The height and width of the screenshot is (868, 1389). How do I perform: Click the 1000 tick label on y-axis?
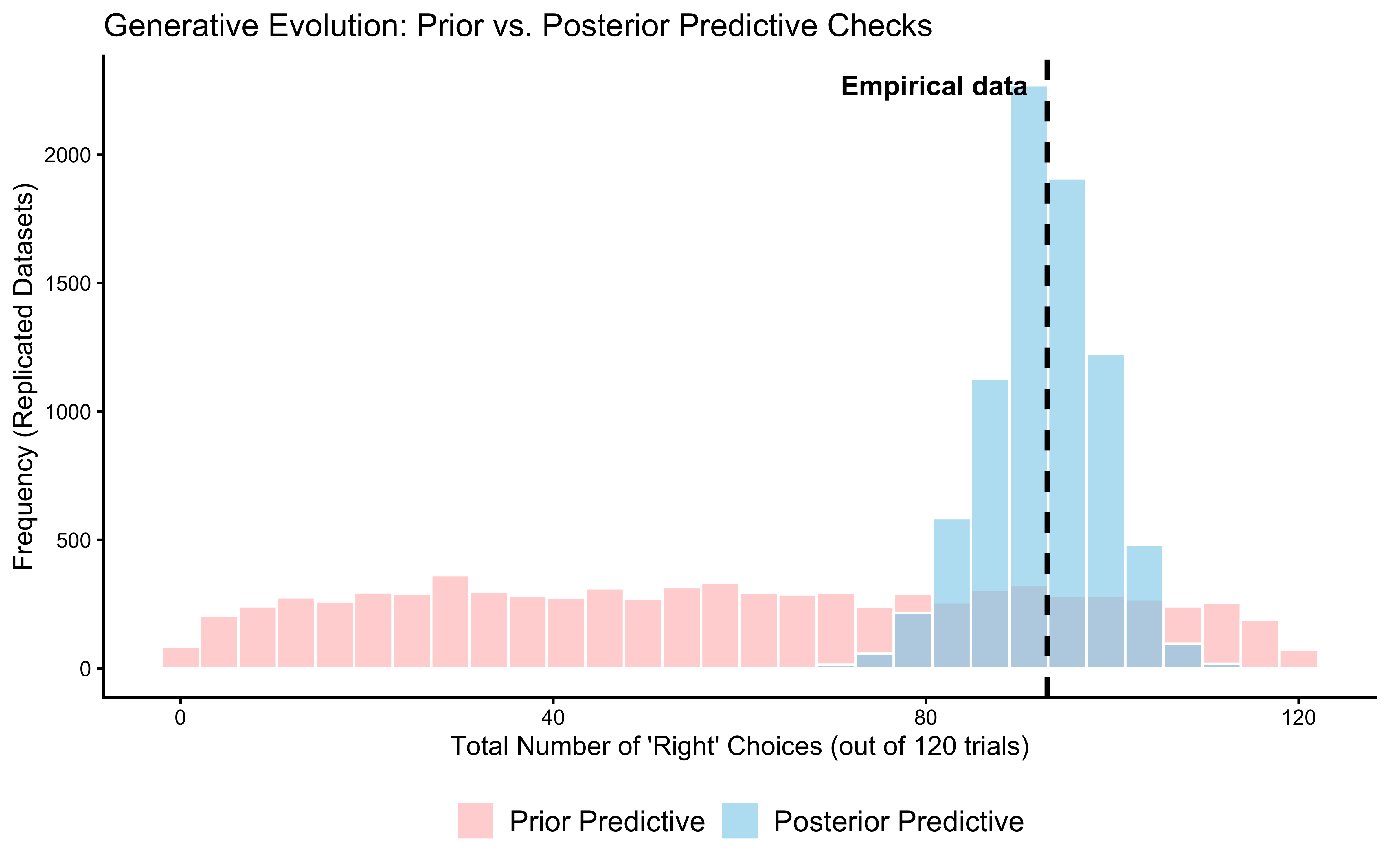coord(68,412)
